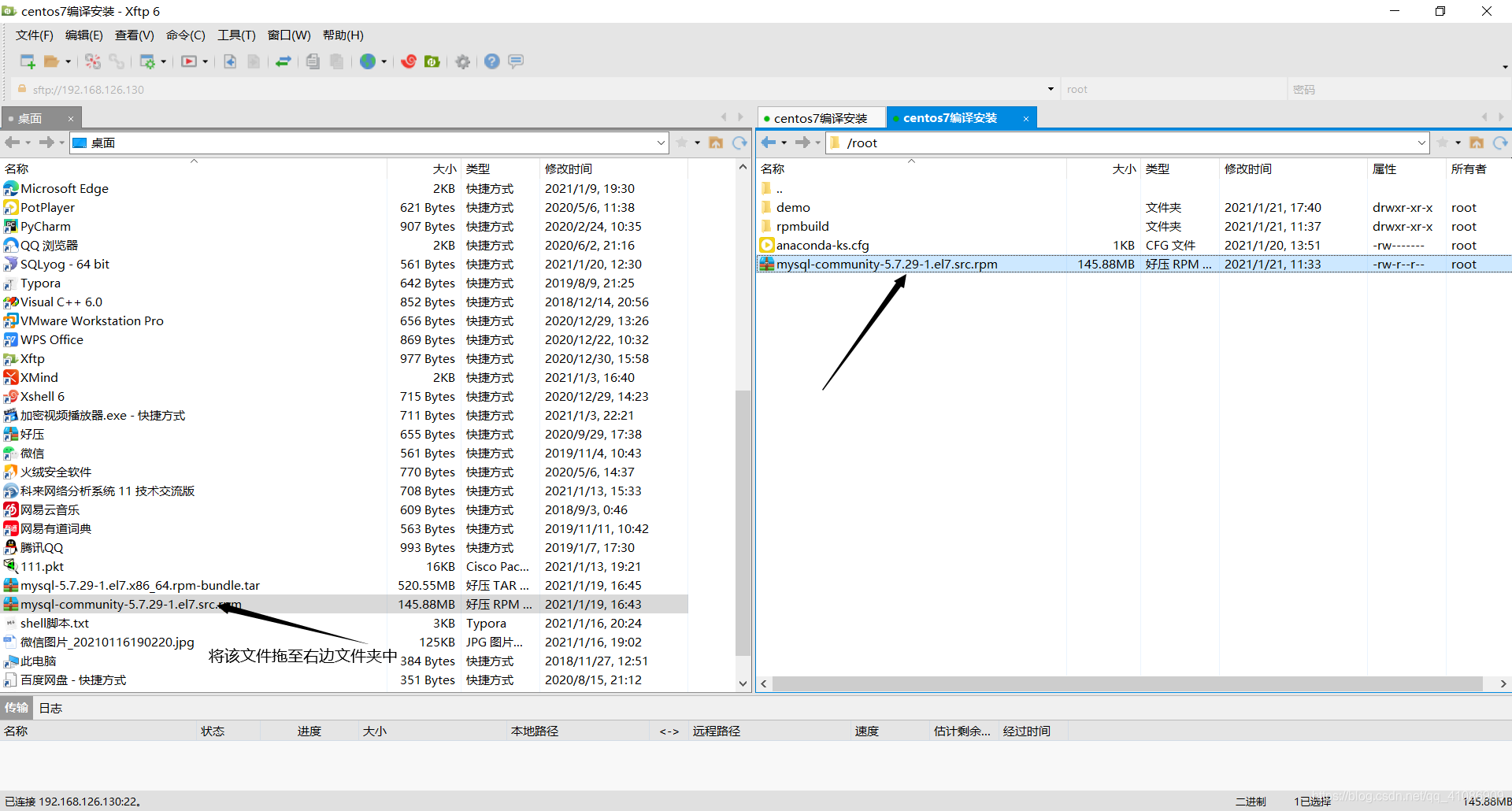Sort remote files by 所有者 column

1478,168
